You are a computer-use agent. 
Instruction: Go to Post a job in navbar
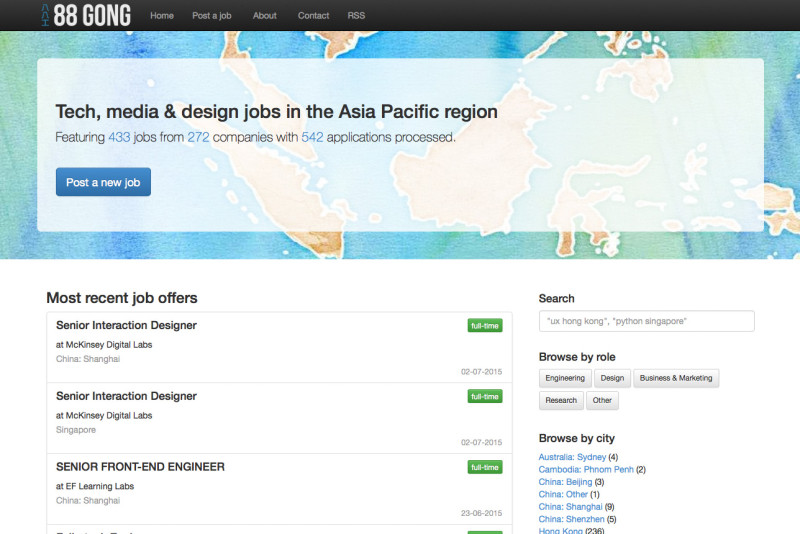click(213, 16)
